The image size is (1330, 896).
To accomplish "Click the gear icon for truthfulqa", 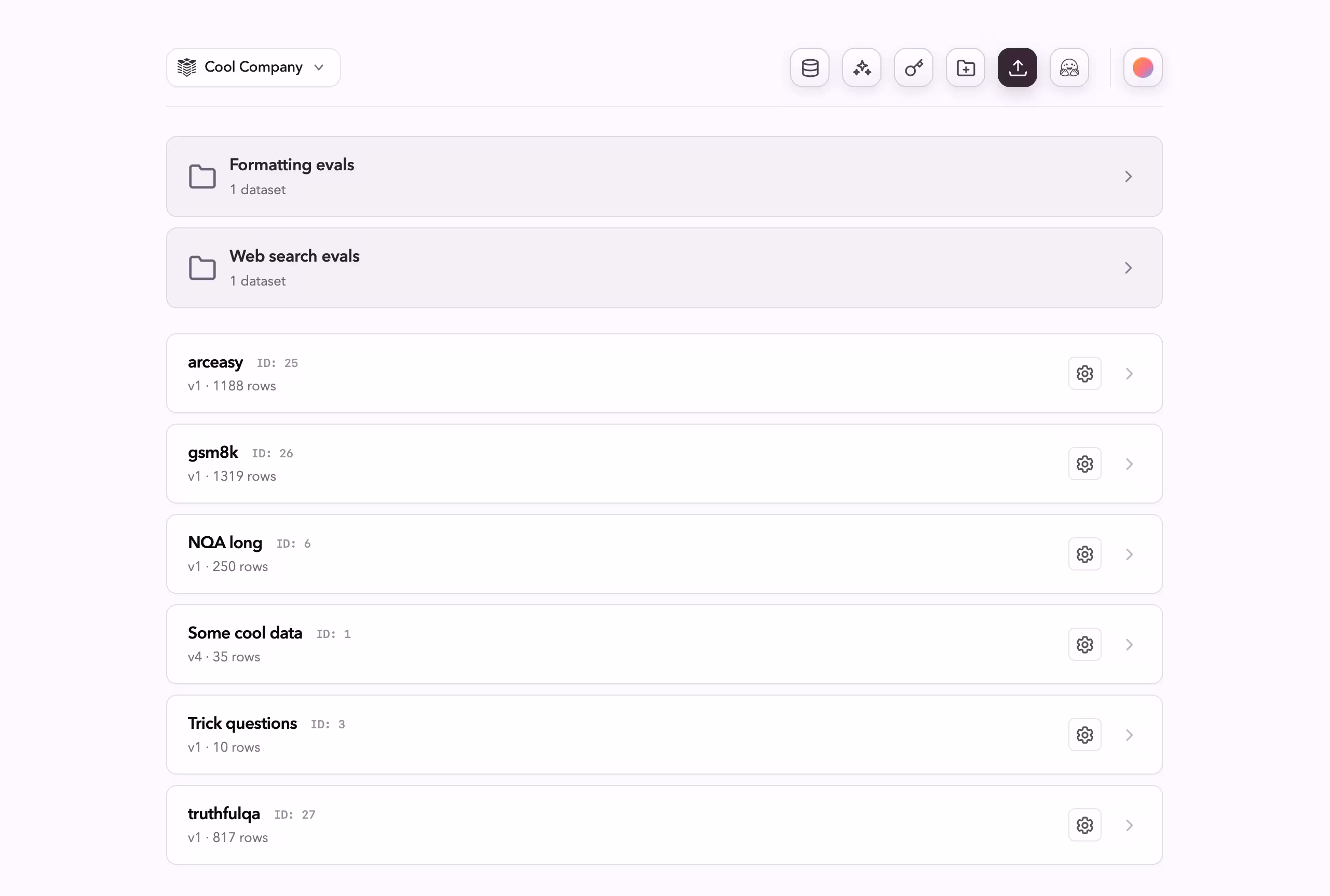I will click(x=1084, y=825).
